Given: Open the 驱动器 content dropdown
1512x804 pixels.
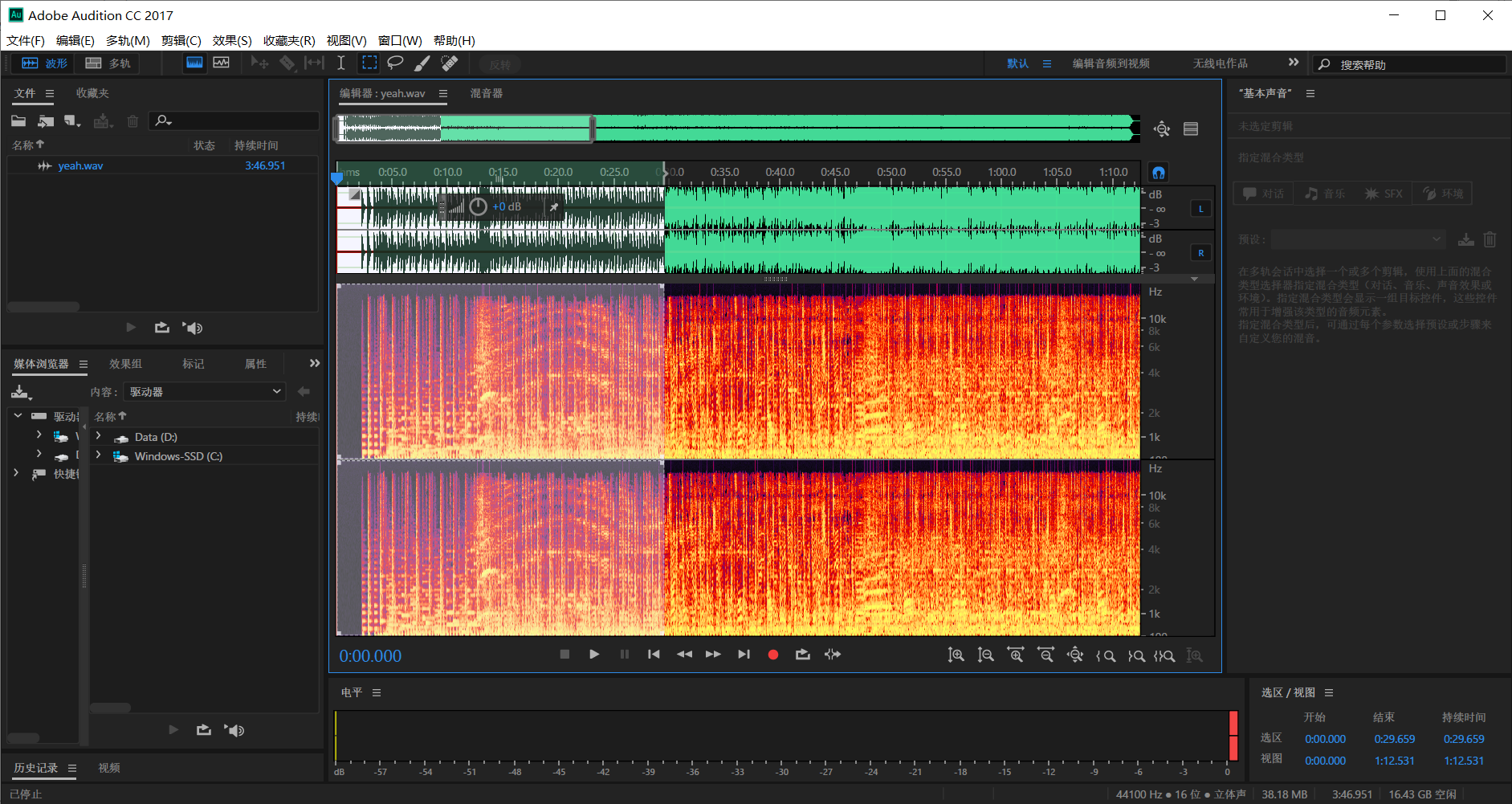Looking at the screenshot, I should [x=206, y=392].
